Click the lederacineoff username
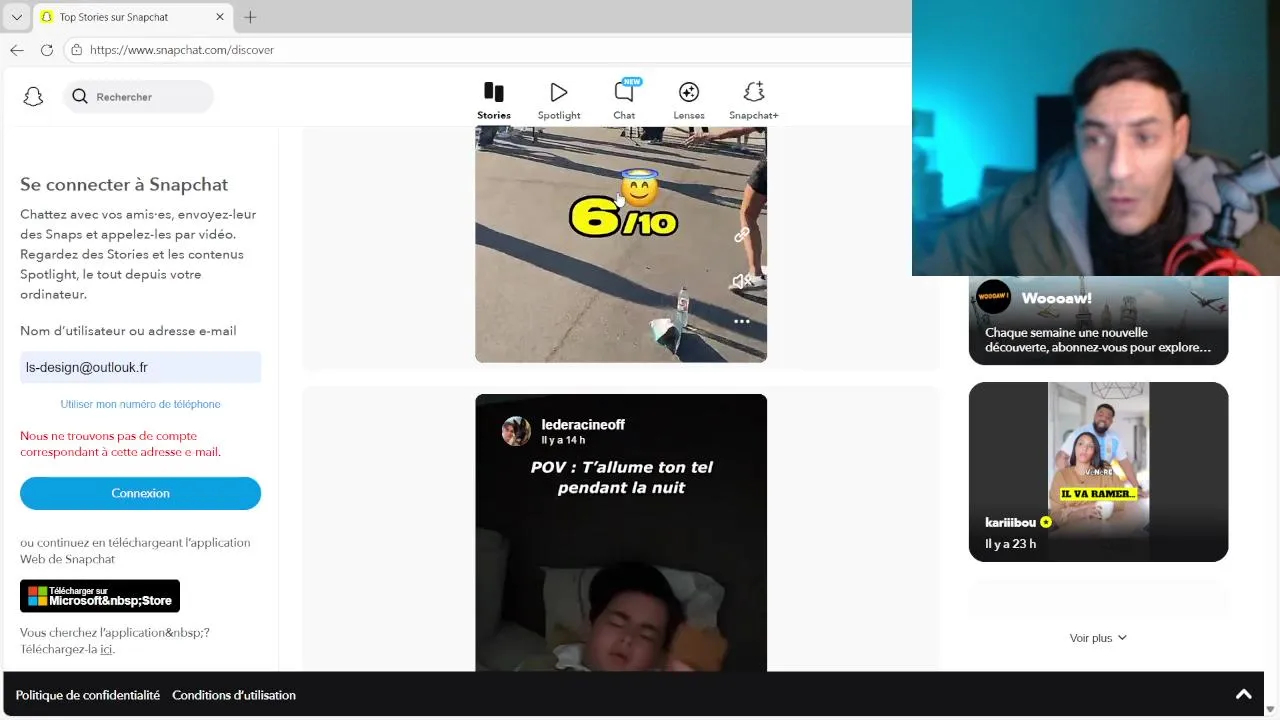This screenshot has height=720, width=1280. point(583,425)
